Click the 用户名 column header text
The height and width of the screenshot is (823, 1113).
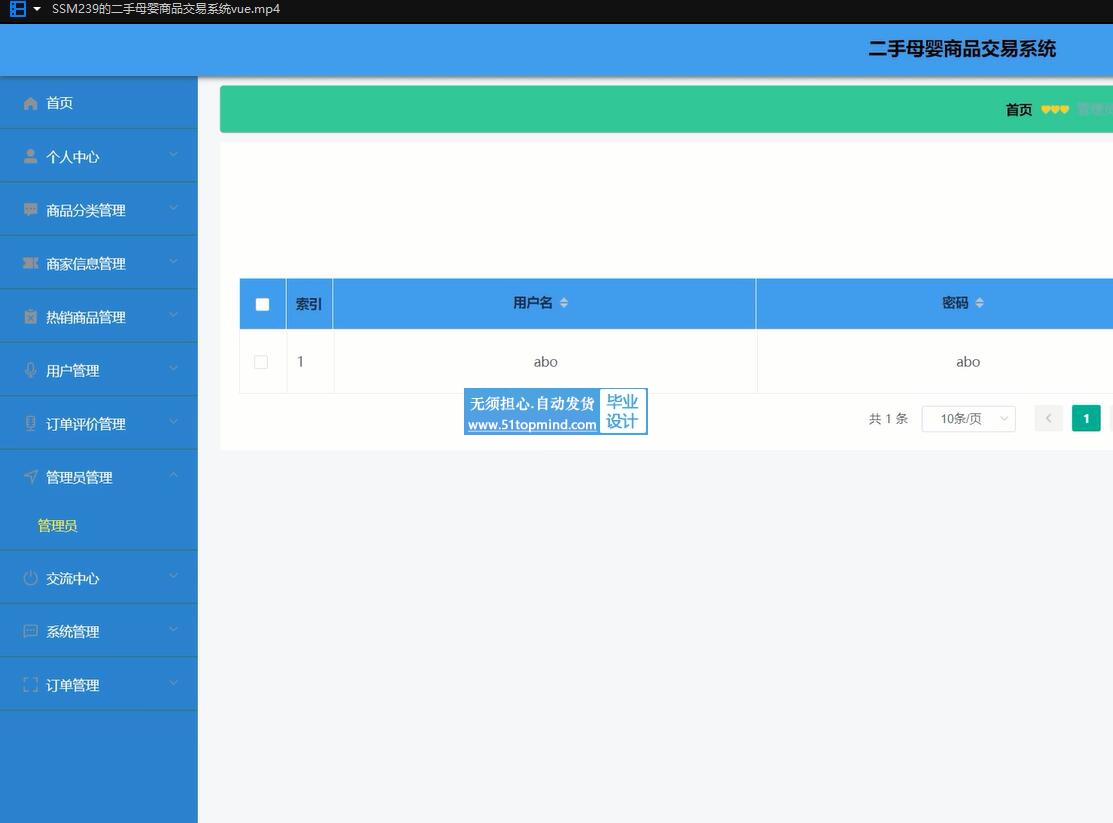pos(532,303)
